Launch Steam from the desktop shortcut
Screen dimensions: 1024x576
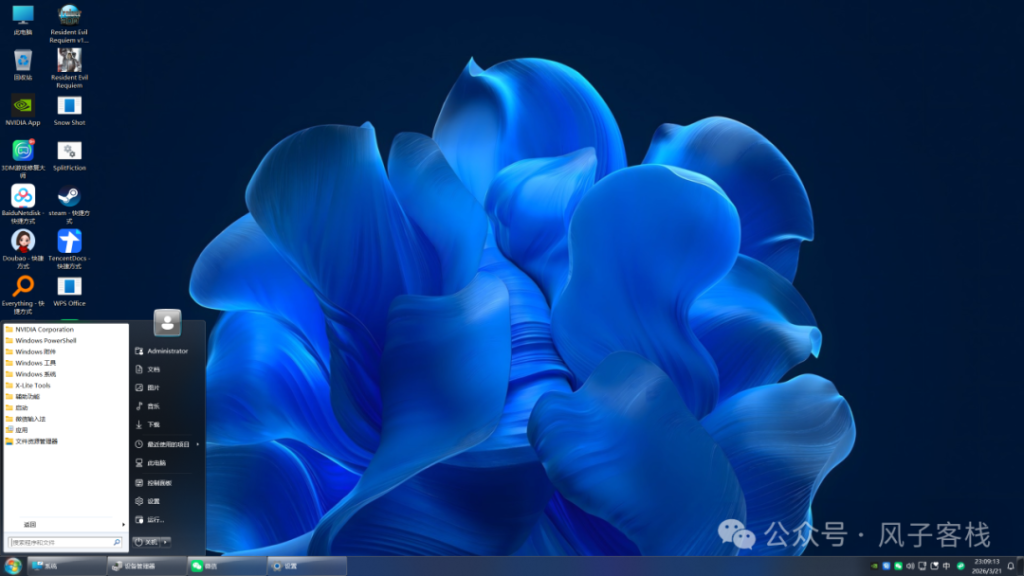point(69,197)
